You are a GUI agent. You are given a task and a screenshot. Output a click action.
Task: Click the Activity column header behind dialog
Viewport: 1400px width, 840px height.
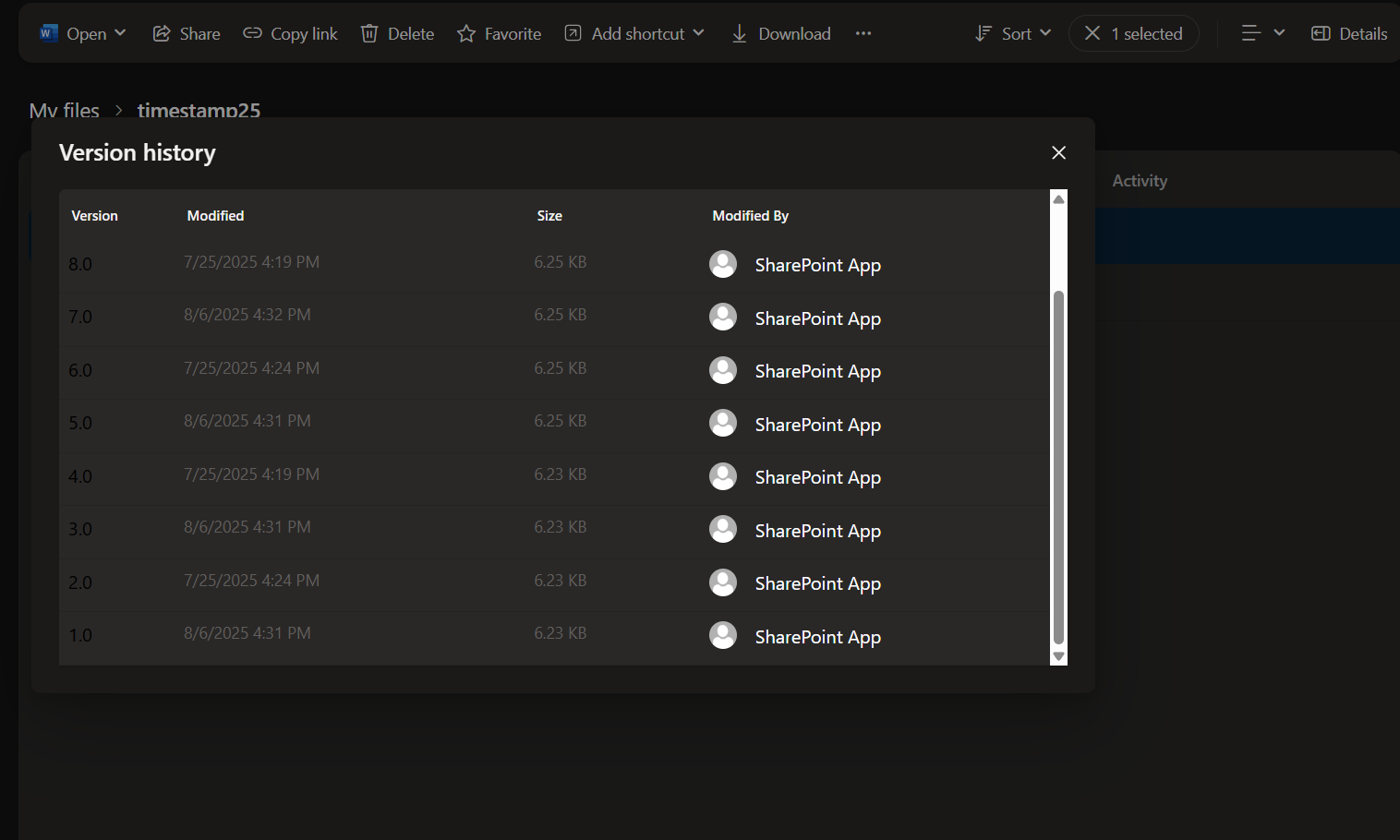pyautogui.click(x=1140, y=181)
